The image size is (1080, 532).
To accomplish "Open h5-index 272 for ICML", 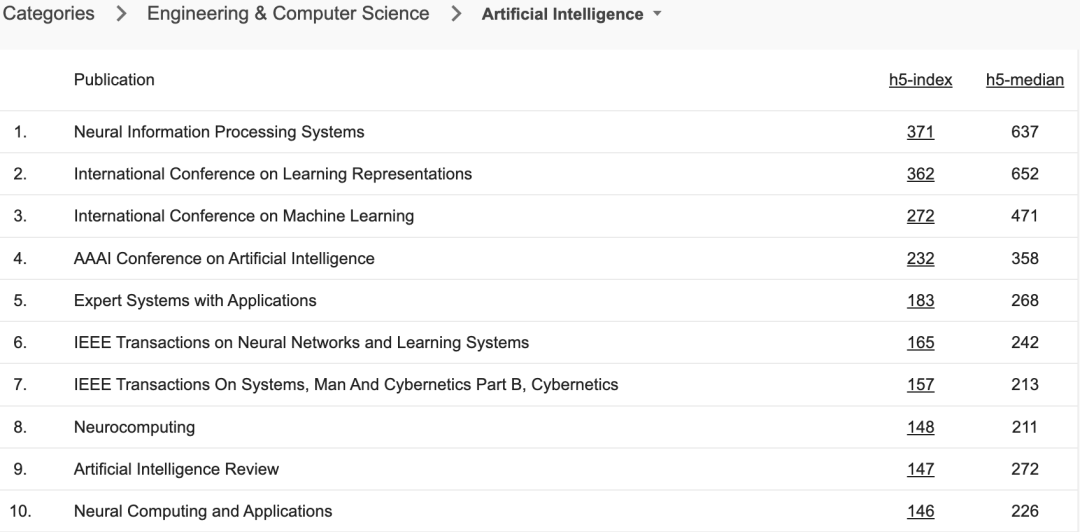I will pyautogui.click(x=920, y=216).
